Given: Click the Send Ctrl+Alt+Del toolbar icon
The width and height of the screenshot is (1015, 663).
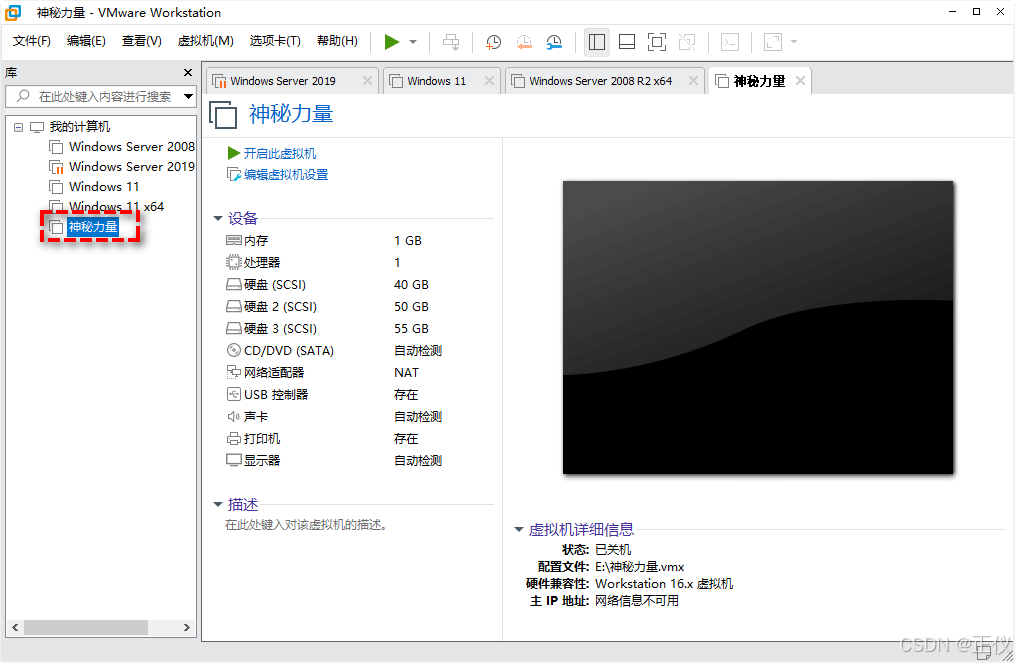Looking at the screenshot, I should (x=451, y=42).
